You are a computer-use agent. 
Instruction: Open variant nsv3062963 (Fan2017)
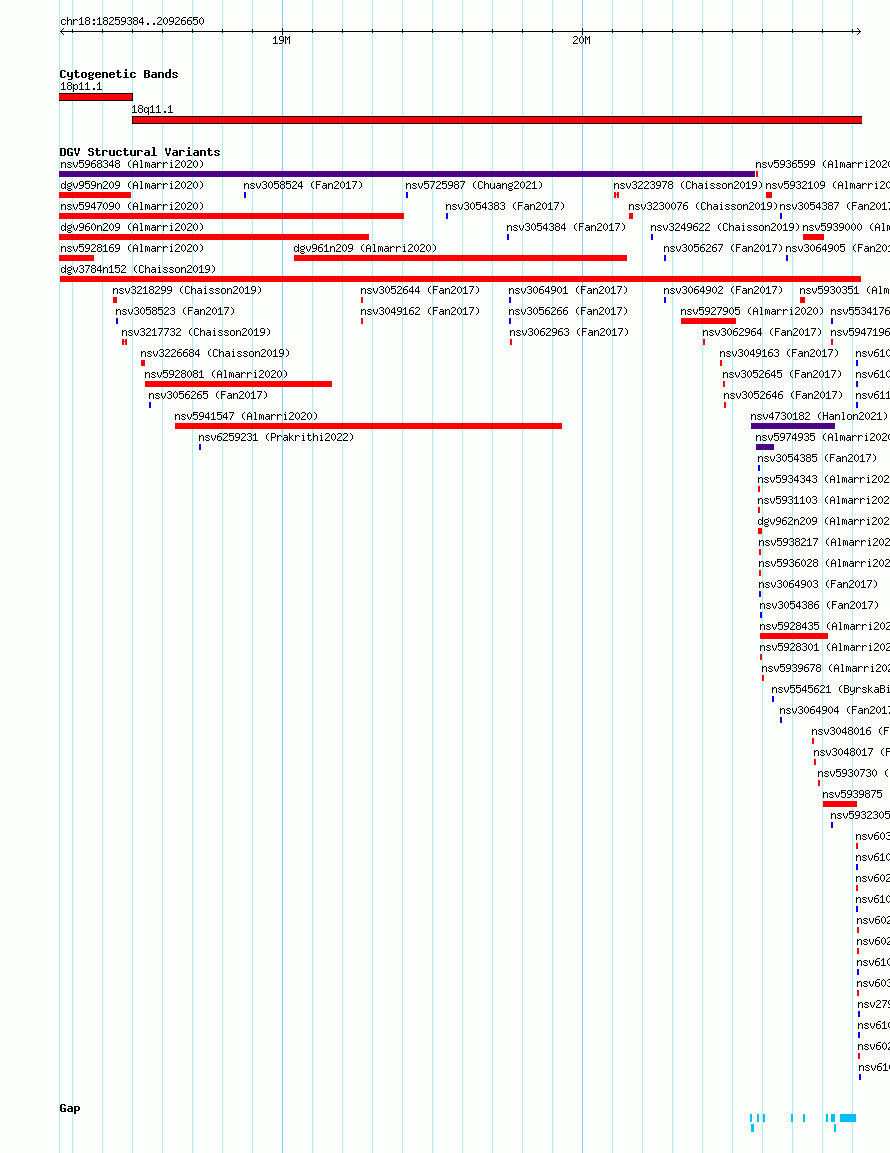click(x=569, y=332)
